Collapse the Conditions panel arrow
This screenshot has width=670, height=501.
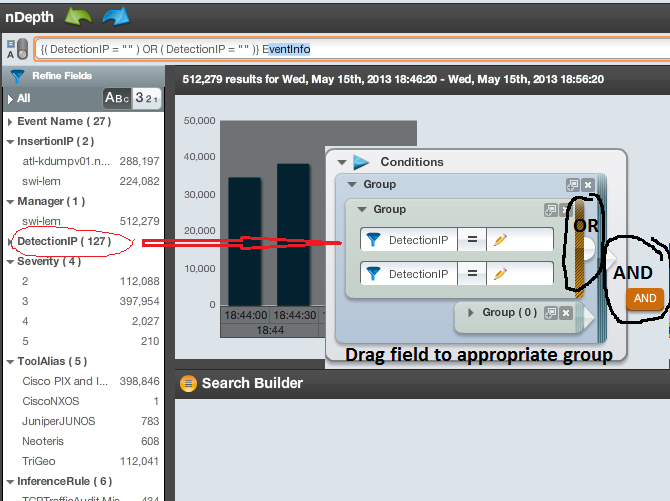click(x=342, y=162)
